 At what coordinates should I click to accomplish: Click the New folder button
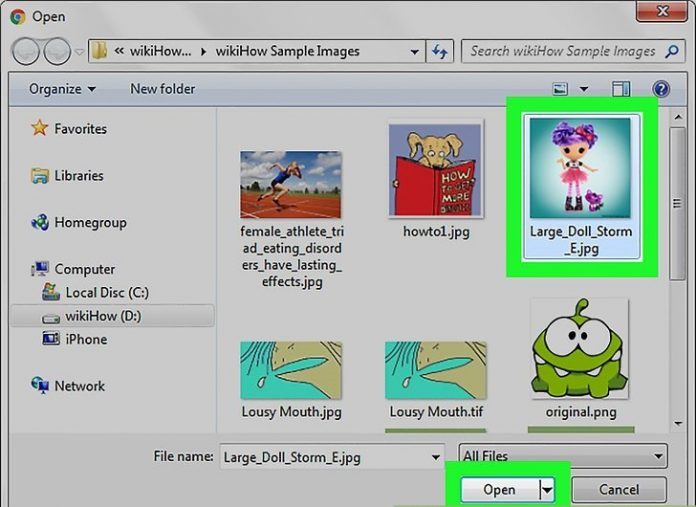pos(163,89)
